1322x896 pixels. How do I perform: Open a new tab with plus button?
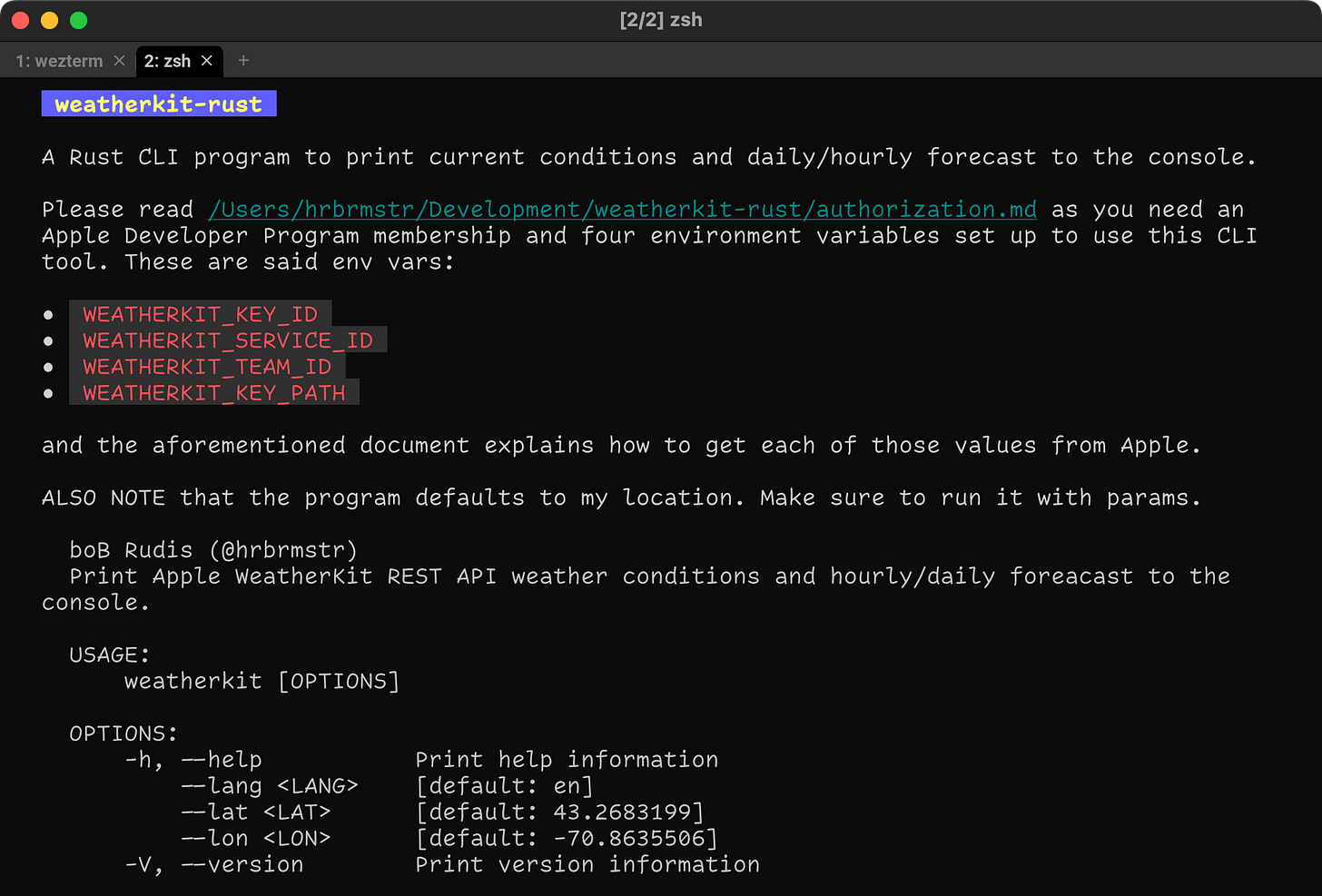click(243, 61)
